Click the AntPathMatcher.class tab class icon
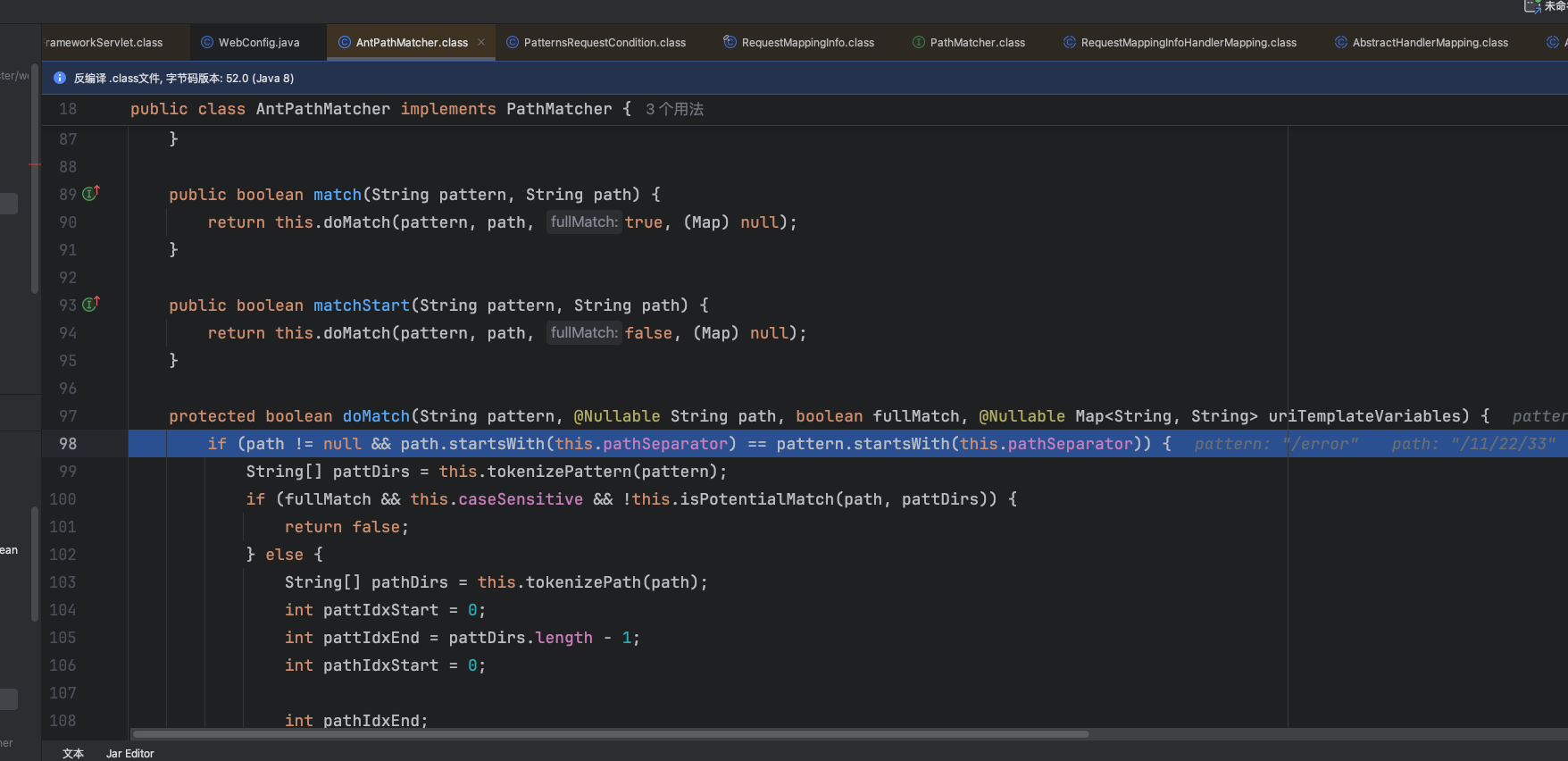The width and height of the screenshot is (1568, 761). (345, 42)
